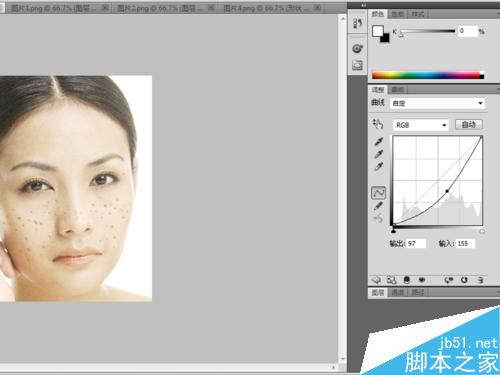Click the white point slider triangle
Viewport: 500px width, 375px height.
(482, 230)
